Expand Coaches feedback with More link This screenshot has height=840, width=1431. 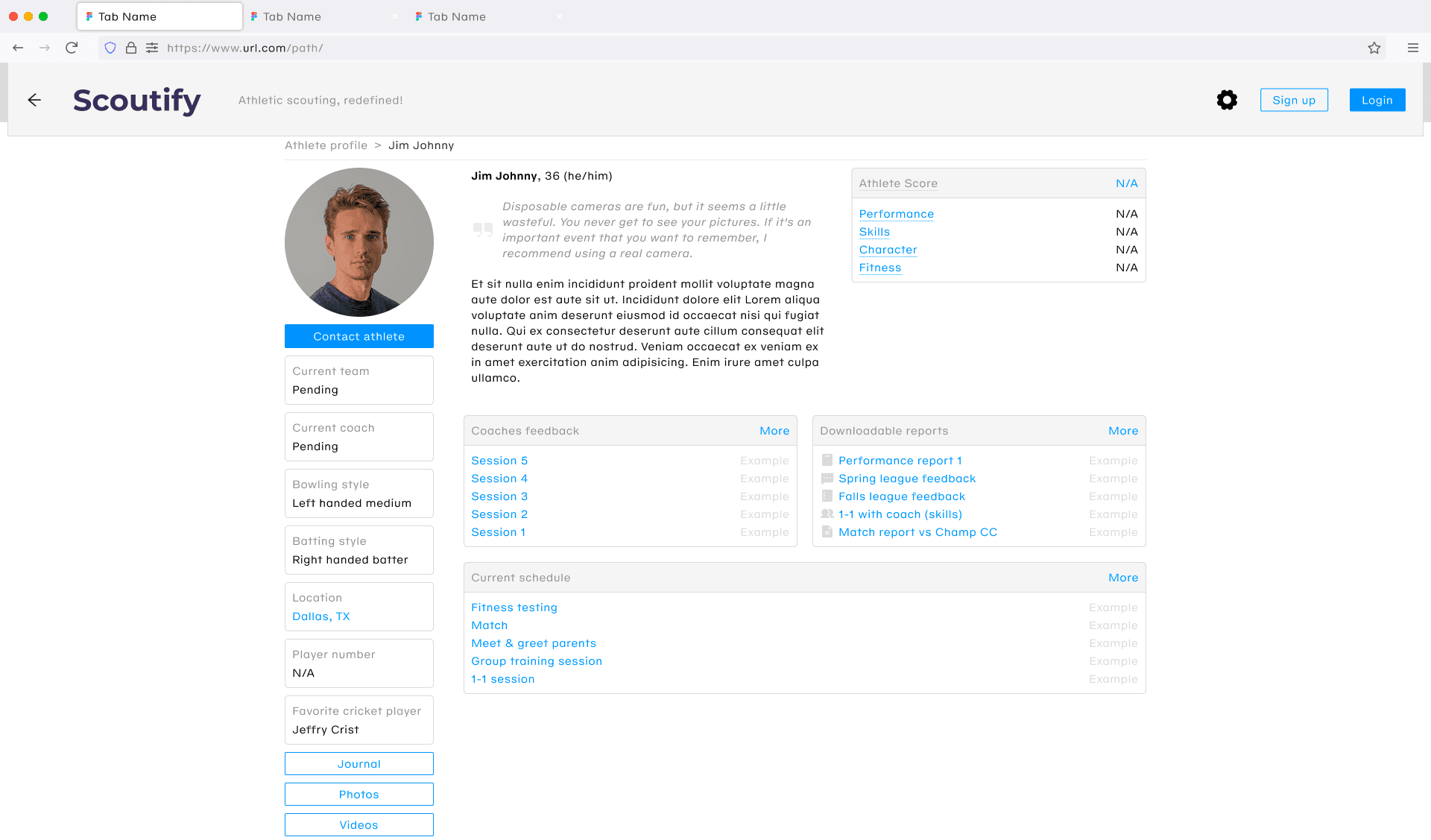pyautogui.click(x=774, y=431)
